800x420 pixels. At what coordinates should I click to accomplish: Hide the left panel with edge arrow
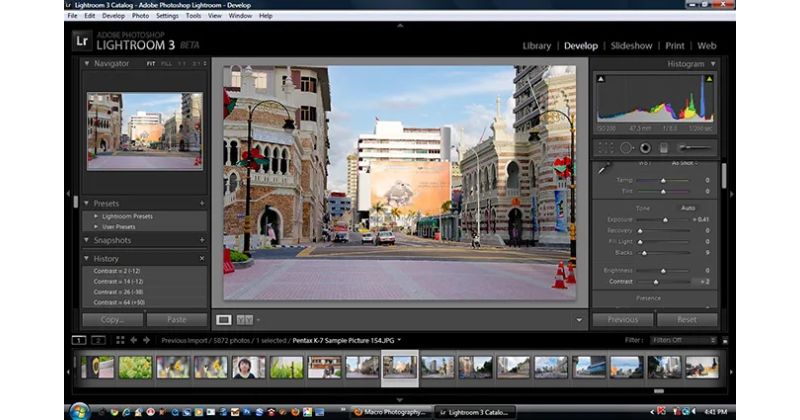click(x=68, y=194)
